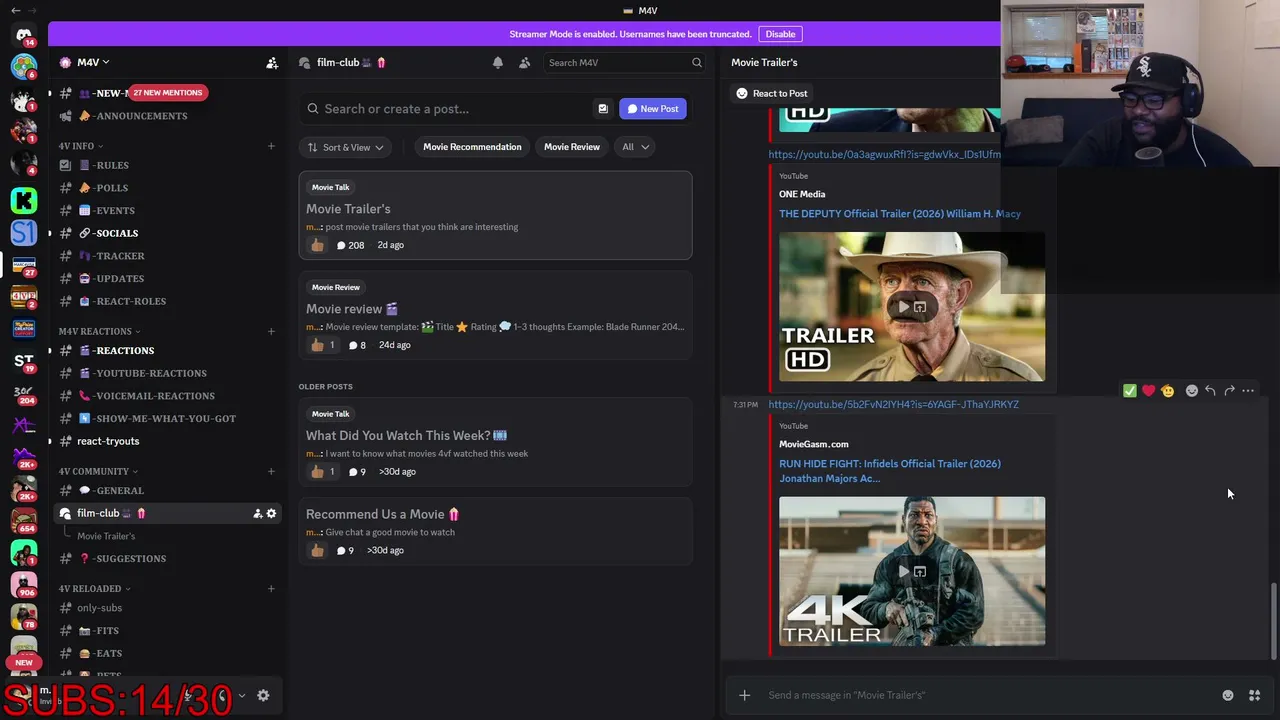Open the -ANNOUNCEMENTS channel
The width and height of the screenshot is (1280, 720).
[x=166, y=116]
